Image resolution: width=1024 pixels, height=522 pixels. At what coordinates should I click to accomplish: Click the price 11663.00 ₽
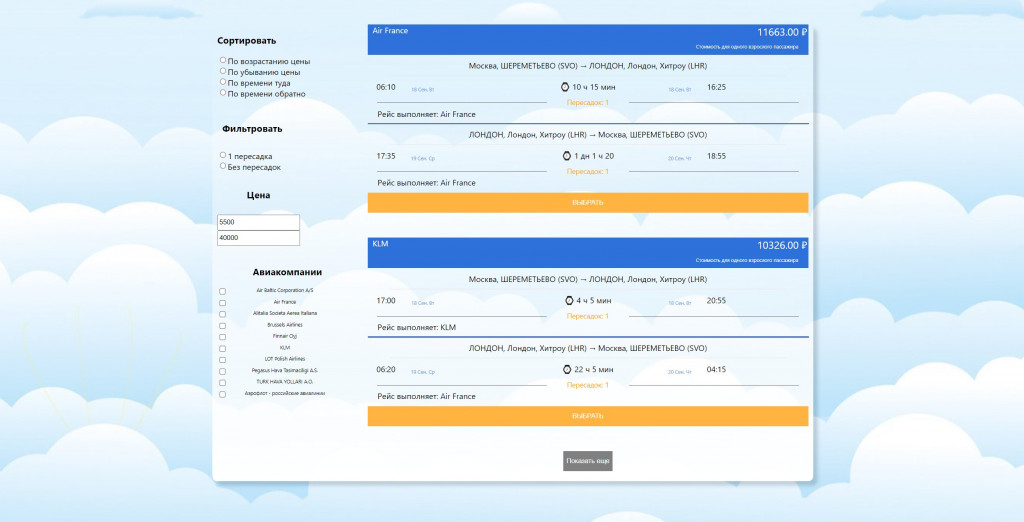(x=782, y=32)
